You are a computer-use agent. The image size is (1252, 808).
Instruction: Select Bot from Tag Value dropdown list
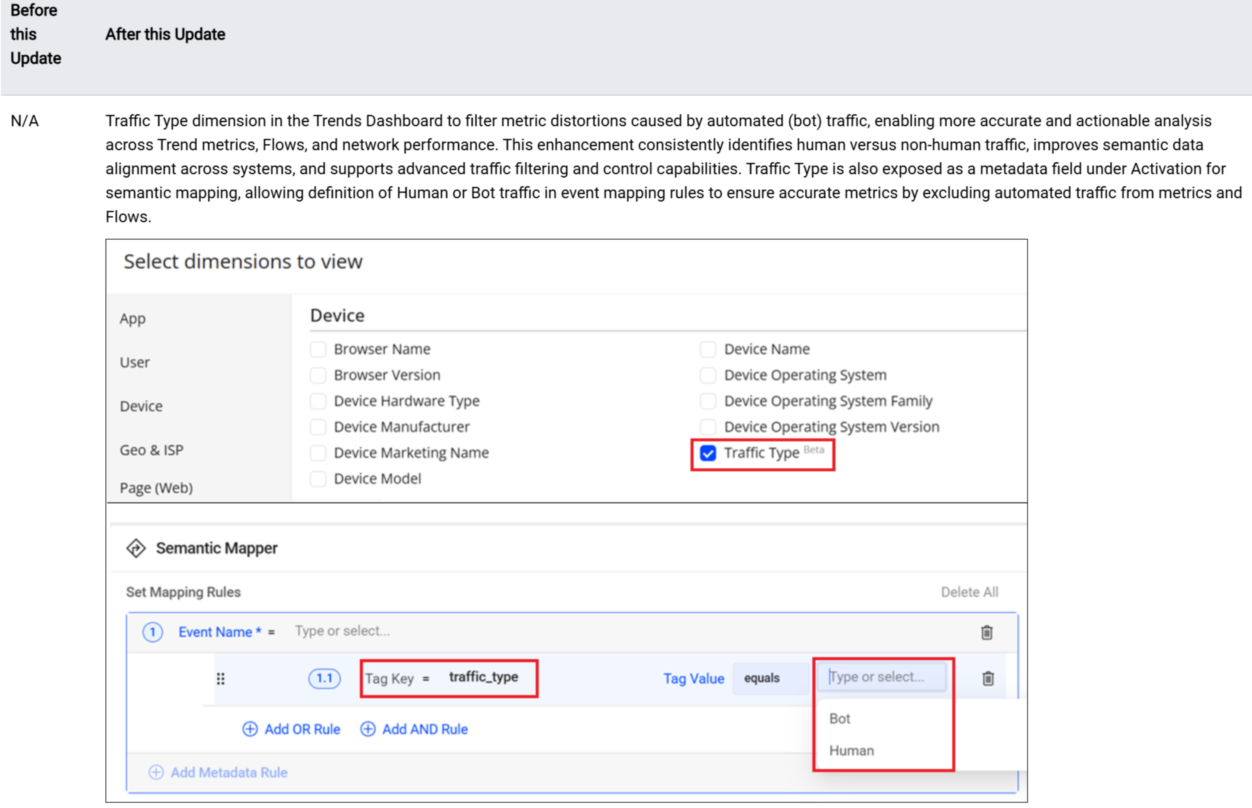[840, 718]
